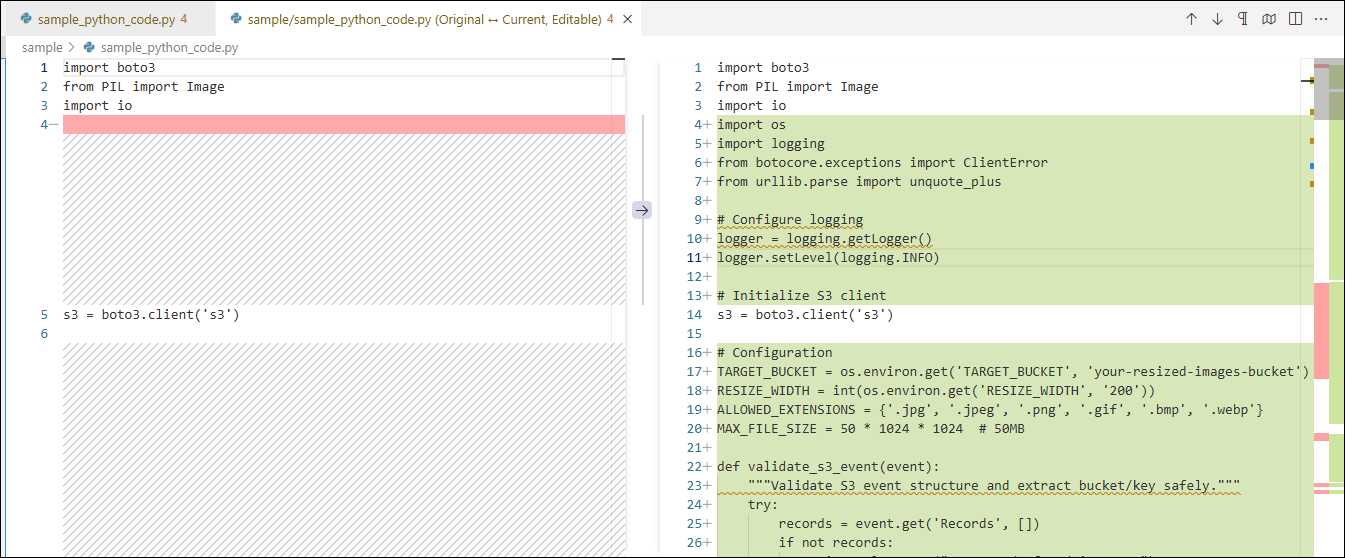1345x558 pixels.
Task: Jump to next change with down arrow
Action: (x=1217, y=19)
